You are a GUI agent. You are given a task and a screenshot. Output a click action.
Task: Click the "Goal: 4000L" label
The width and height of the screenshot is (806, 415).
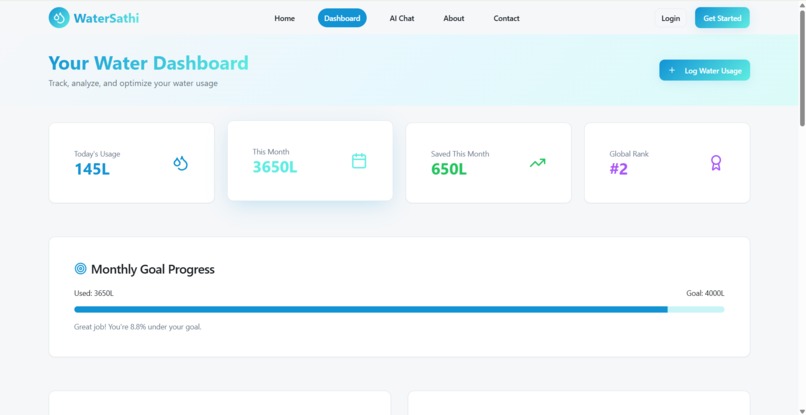pos(705,293)
